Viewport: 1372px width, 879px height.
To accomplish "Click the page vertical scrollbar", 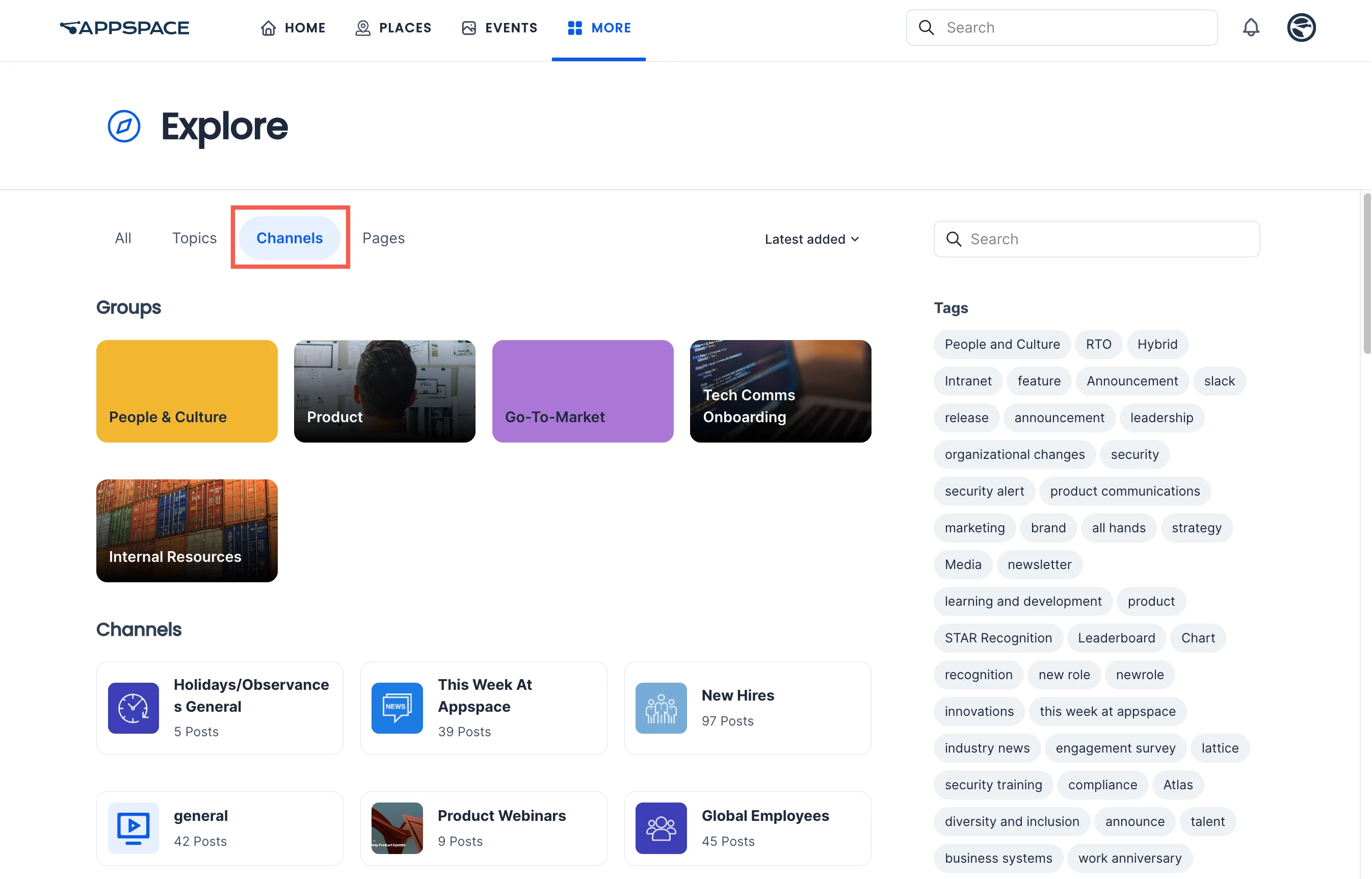I will pos(1366,274).
